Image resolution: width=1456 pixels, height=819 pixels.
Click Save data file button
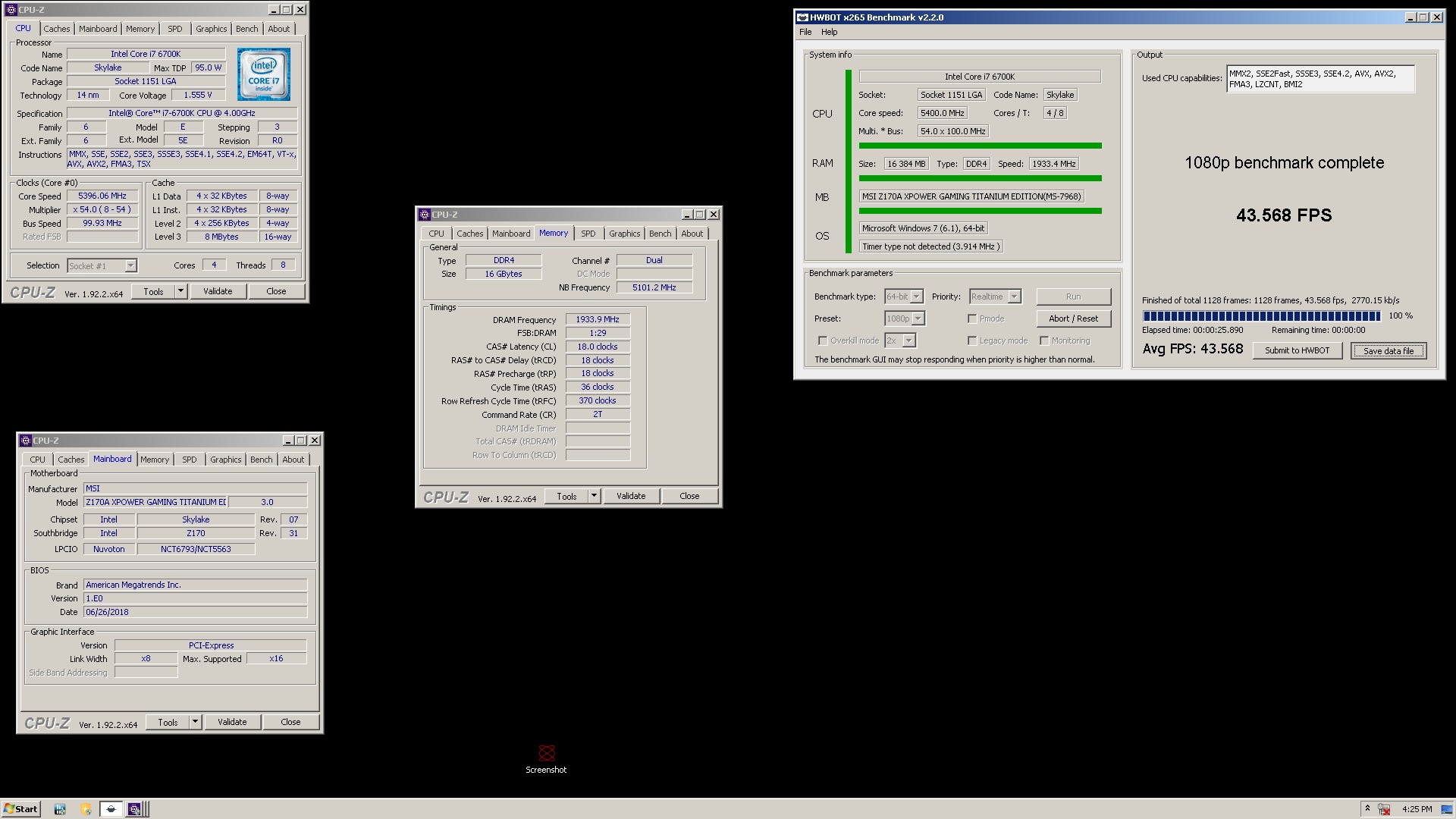[x=1388, y=350]
